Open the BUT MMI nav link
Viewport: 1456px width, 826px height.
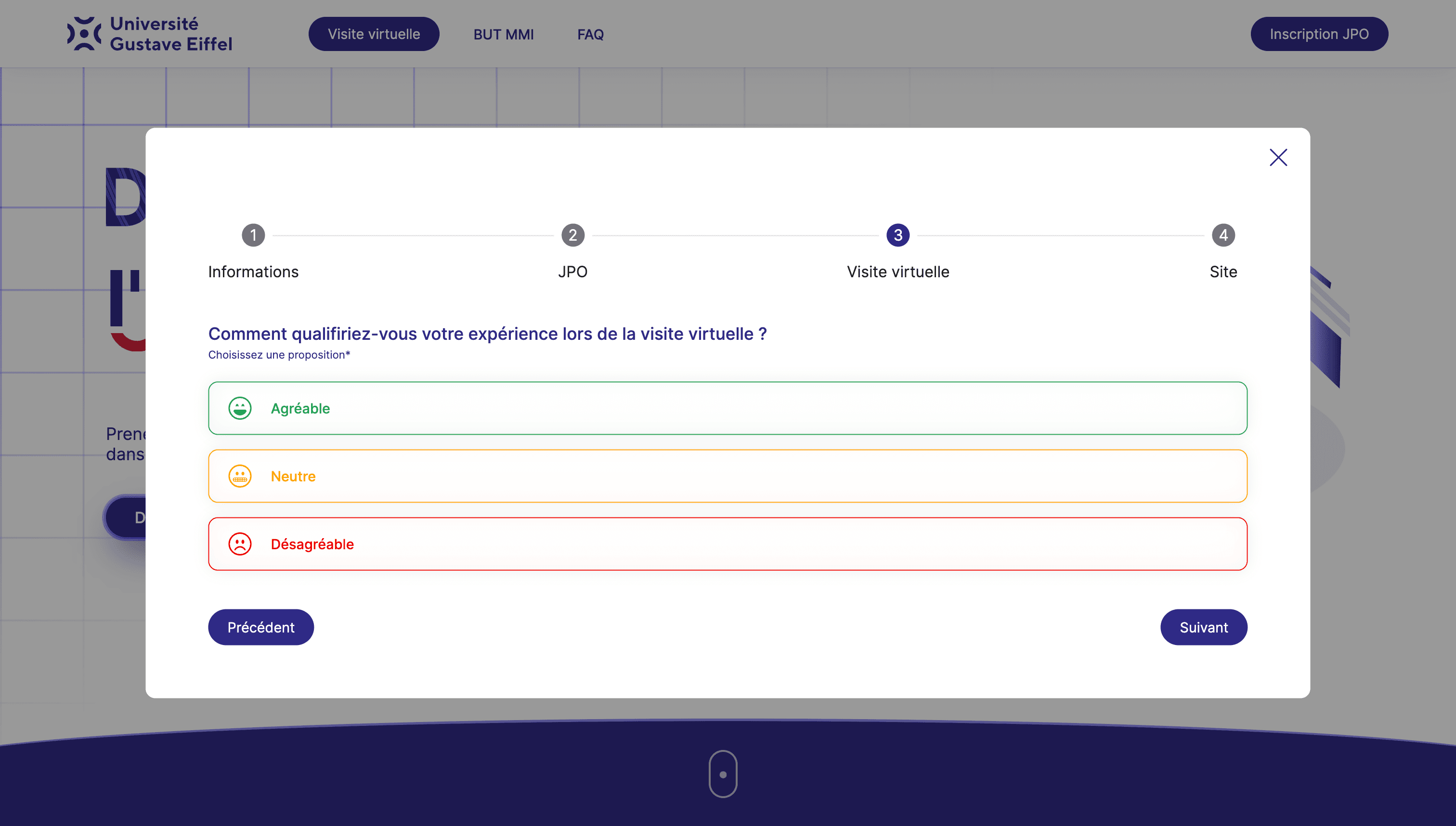pos(503,35)
